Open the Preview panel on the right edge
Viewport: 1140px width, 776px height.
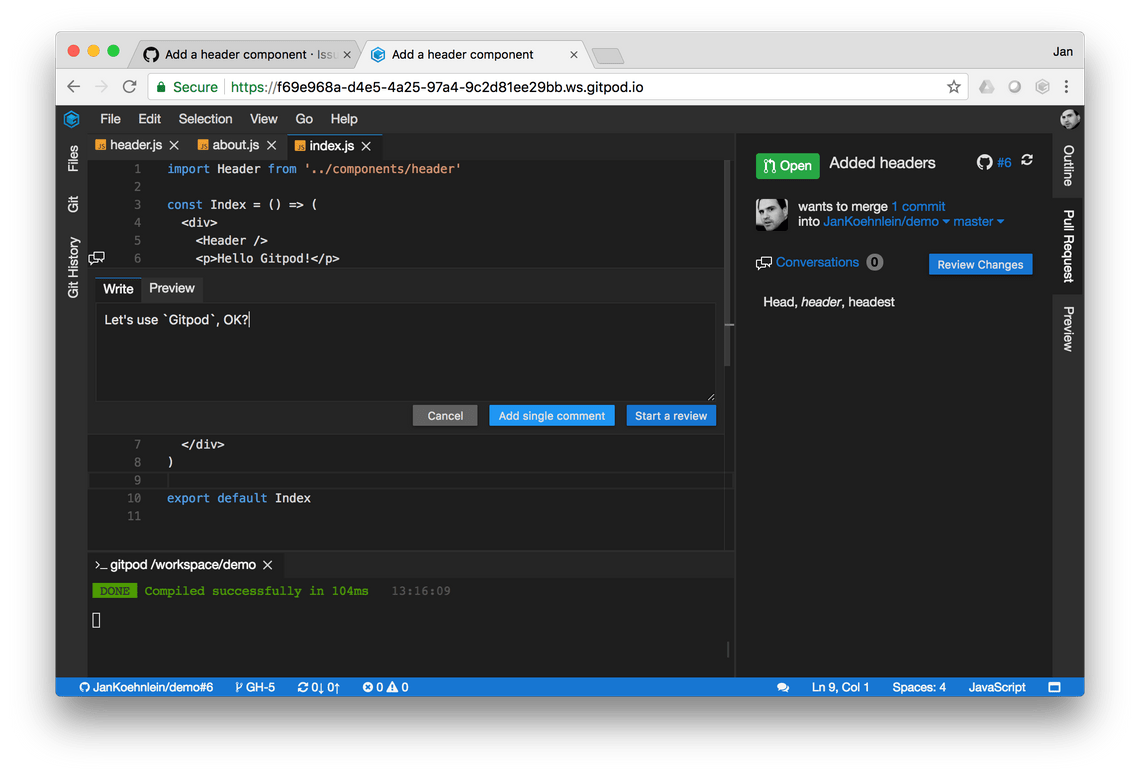click(1067, 329)
